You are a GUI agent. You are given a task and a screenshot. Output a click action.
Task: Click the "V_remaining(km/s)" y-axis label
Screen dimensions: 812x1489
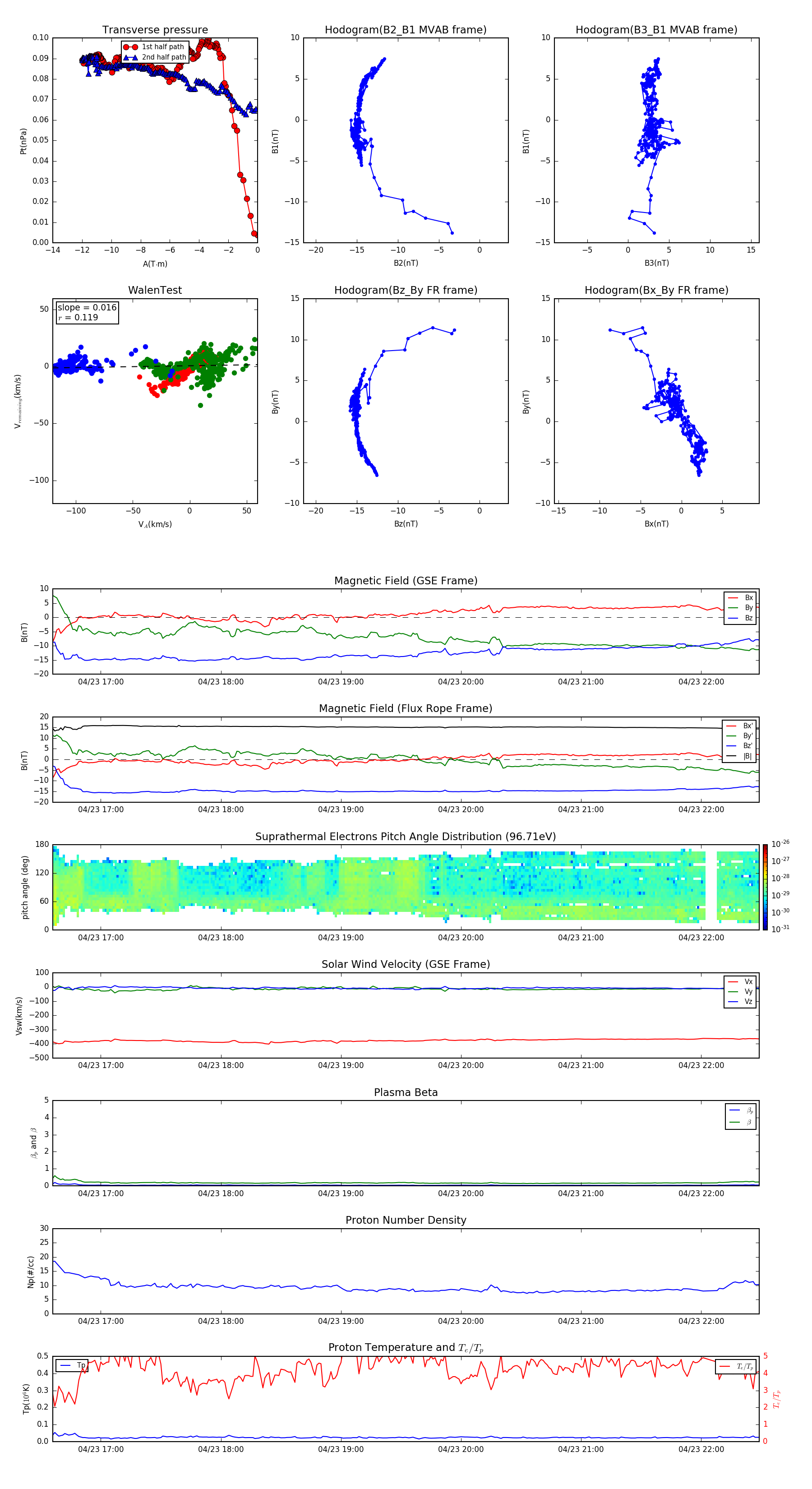click(x=18, y=401)
